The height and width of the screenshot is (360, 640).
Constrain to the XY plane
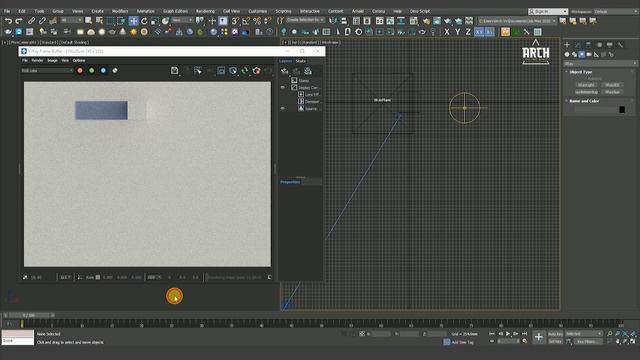pos(479,32)
